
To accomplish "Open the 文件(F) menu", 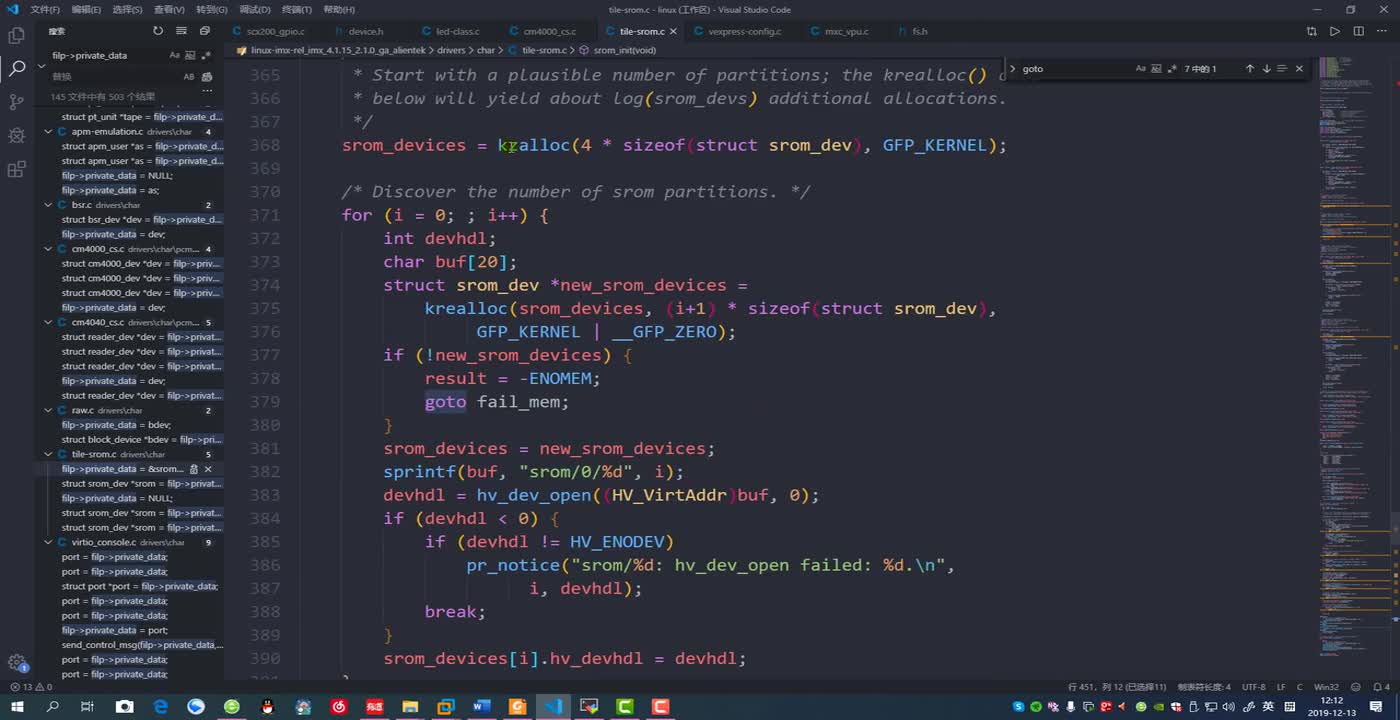I will [x=45, y=9].
